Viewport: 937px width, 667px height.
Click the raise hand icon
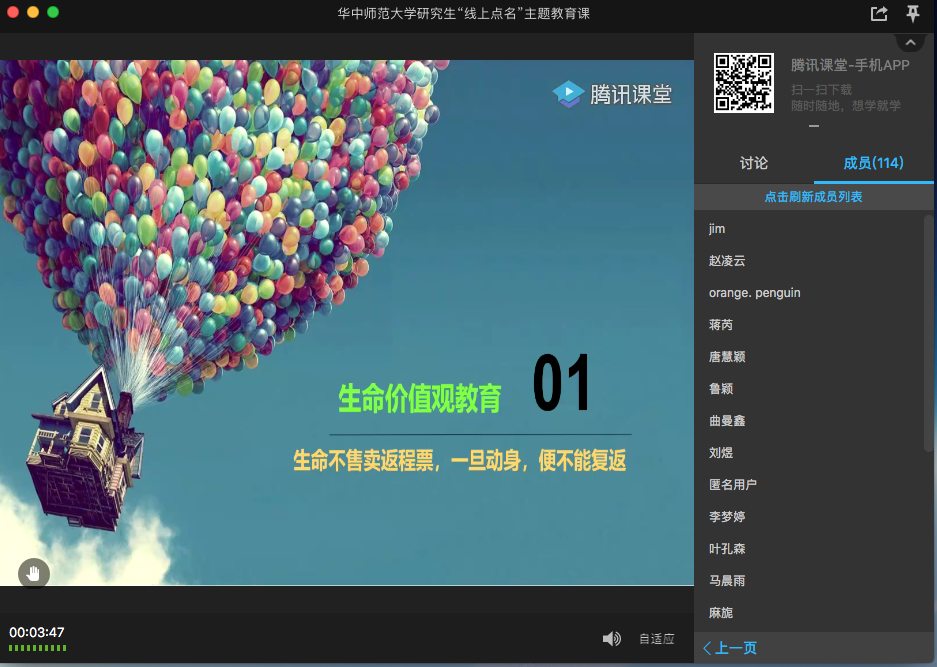click(34, 573)
